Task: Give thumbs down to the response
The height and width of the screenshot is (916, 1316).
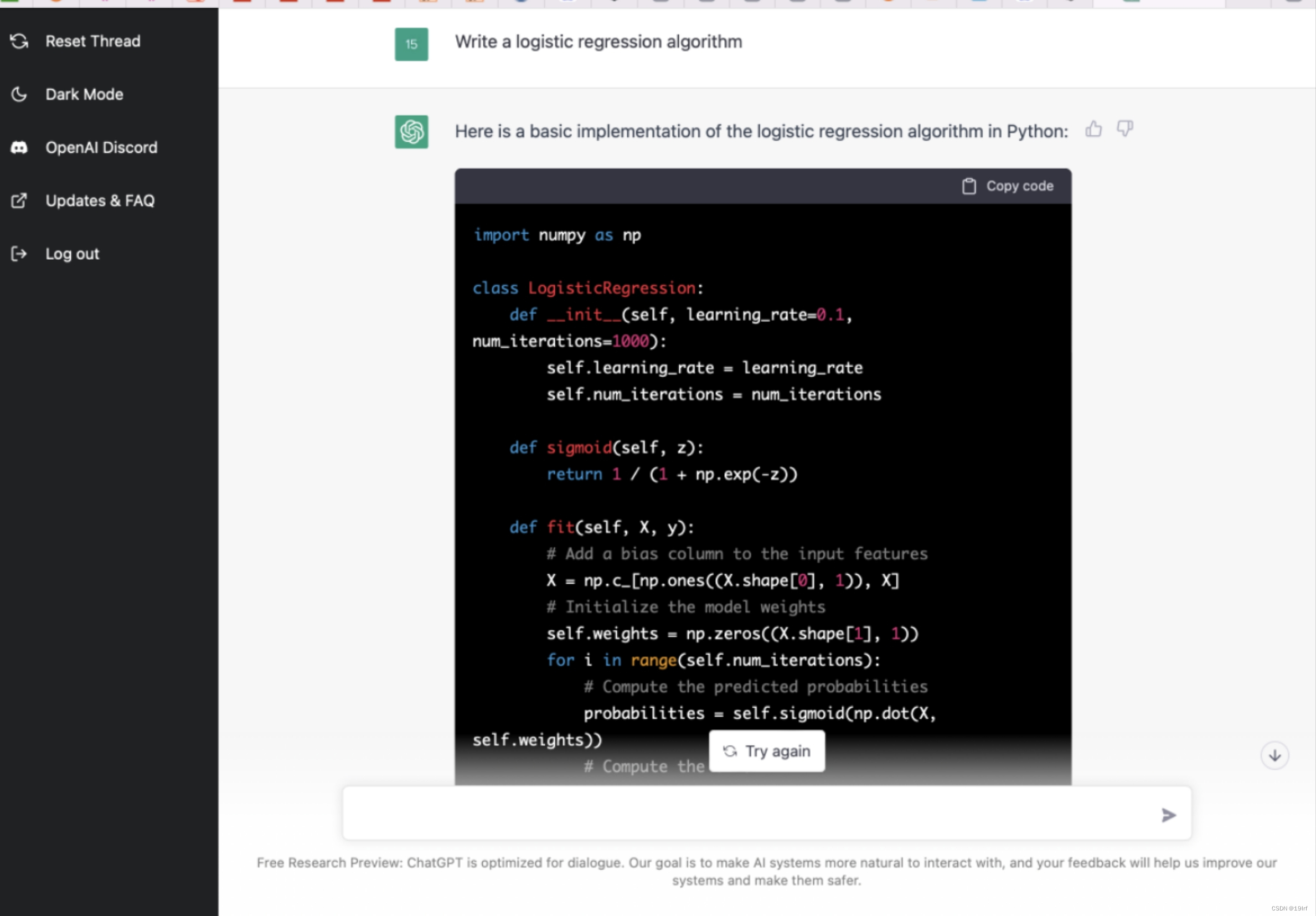Action: [x=1124, y=129]
